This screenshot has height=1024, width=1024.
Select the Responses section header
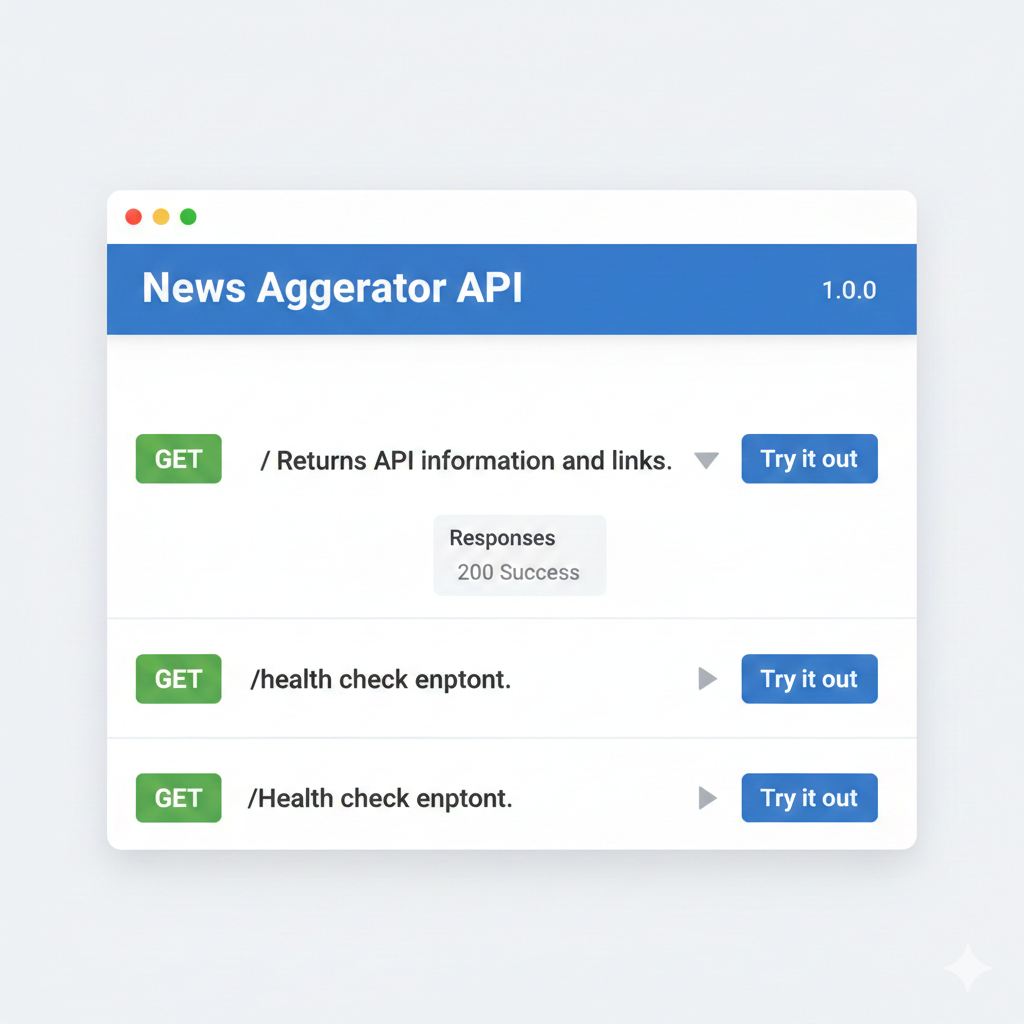[x=502, y=538]
